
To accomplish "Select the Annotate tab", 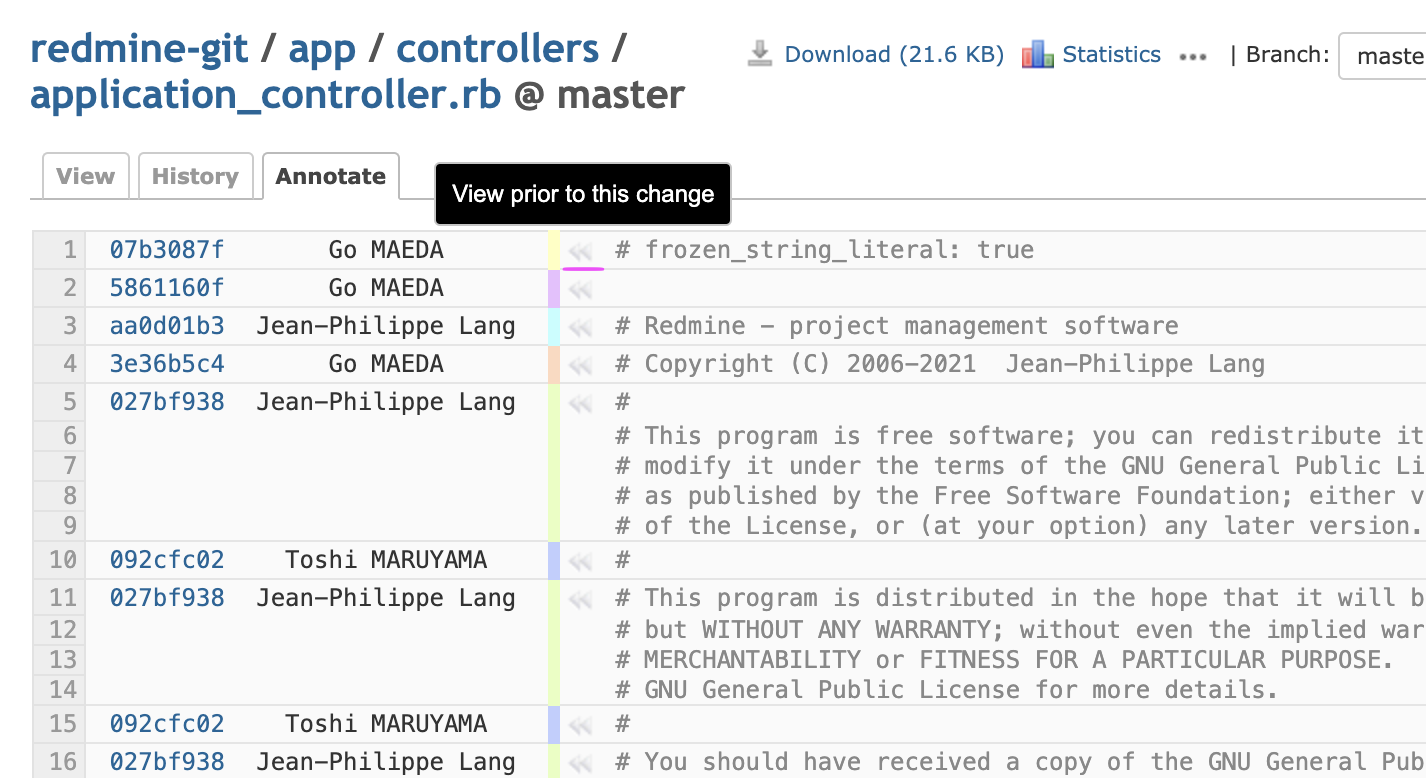I will point(331,176).
